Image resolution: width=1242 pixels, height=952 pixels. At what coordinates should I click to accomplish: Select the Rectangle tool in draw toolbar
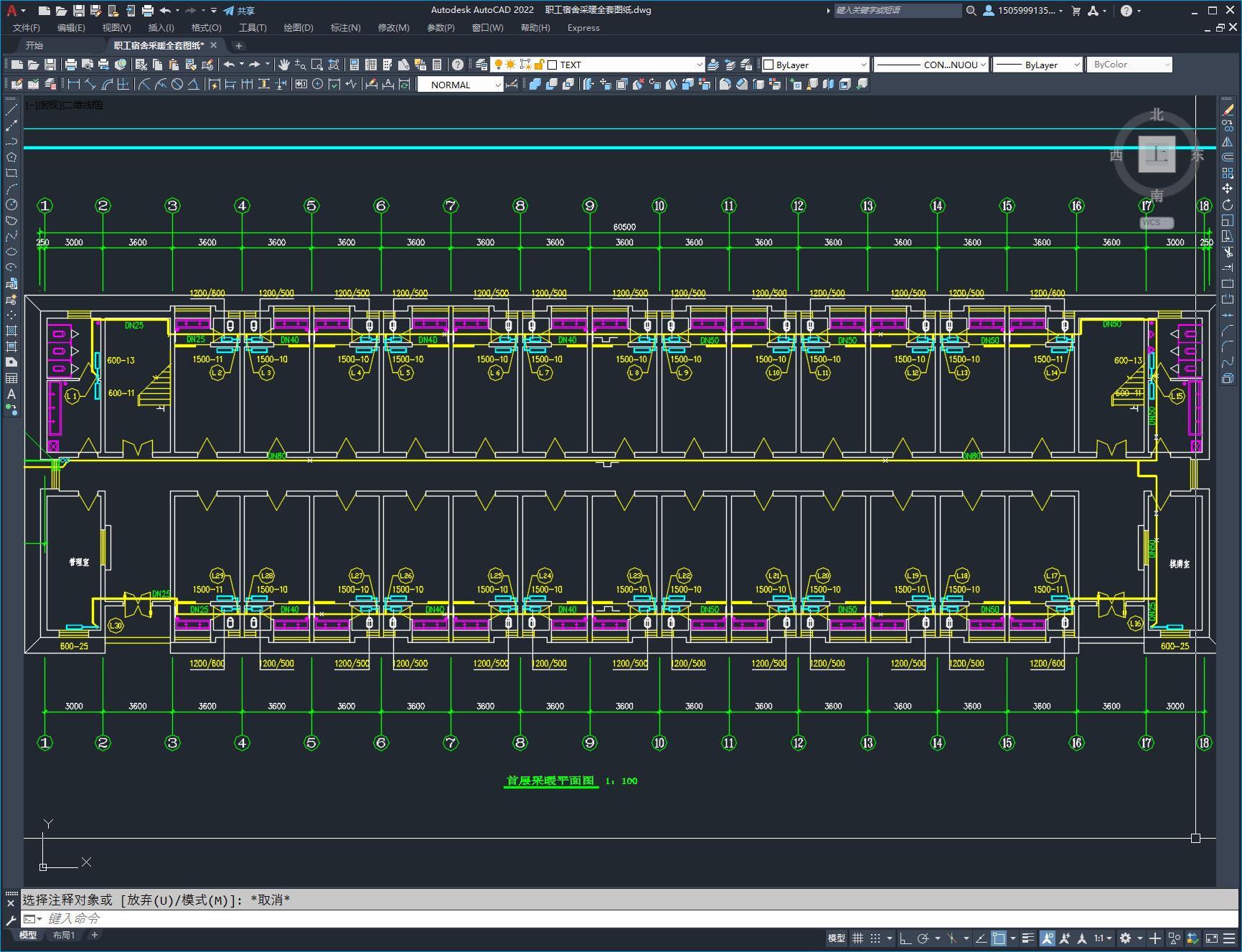(x=11, y=173)
